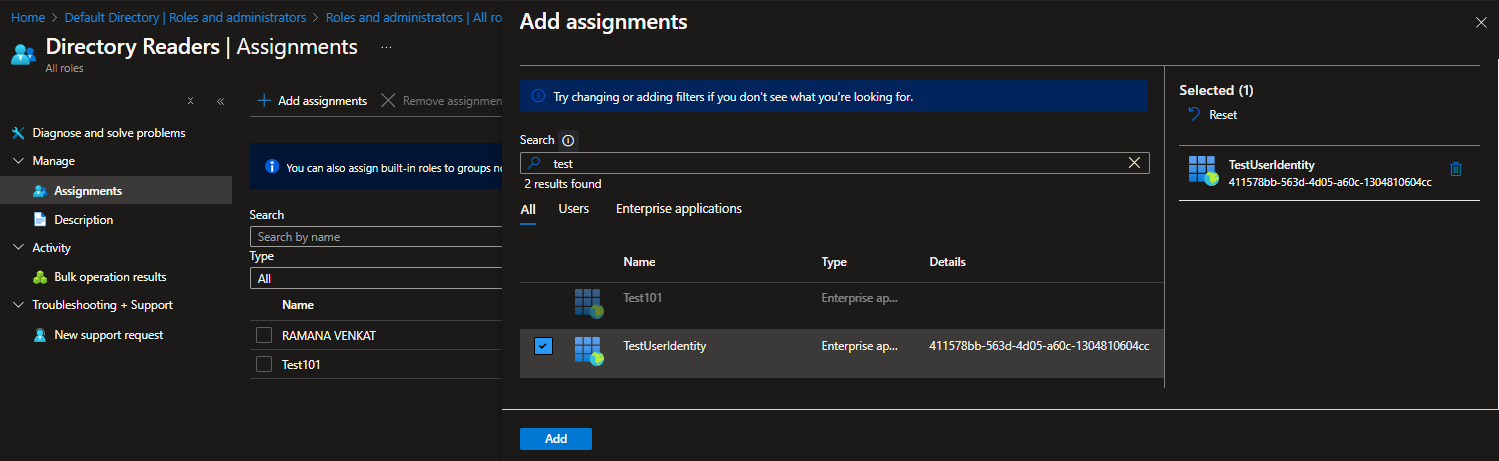Viewport: 1499px width, 461px height.
Task: Switch to the Users tab
Action: (574, 209)
